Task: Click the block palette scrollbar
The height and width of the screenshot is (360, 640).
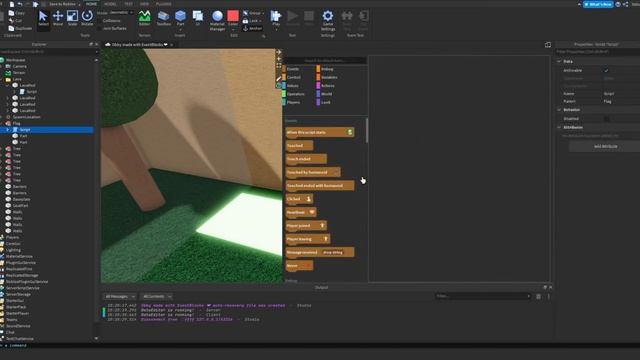Action: pyautogui.click(x=367, y=130)
